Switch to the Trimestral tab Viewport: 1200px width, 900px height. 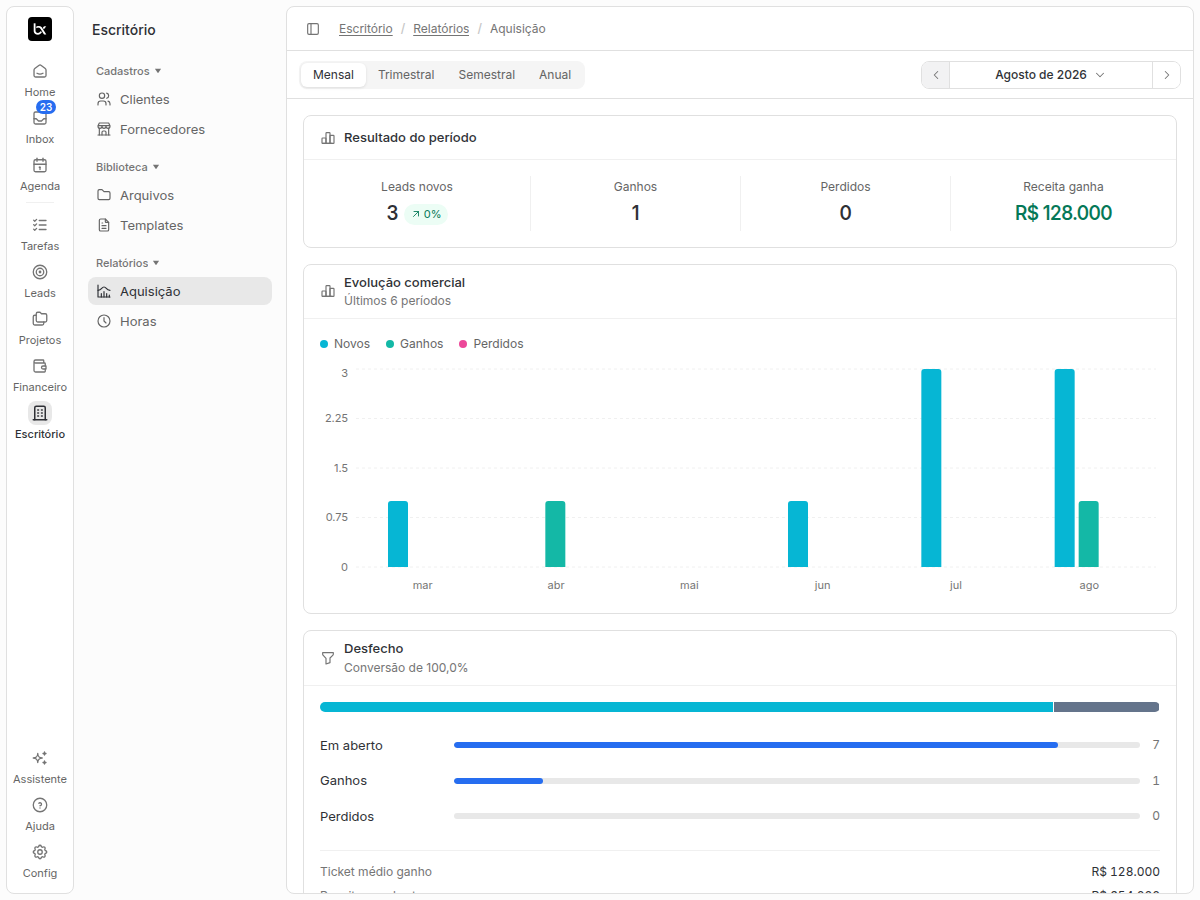click(x=406, y=75)
